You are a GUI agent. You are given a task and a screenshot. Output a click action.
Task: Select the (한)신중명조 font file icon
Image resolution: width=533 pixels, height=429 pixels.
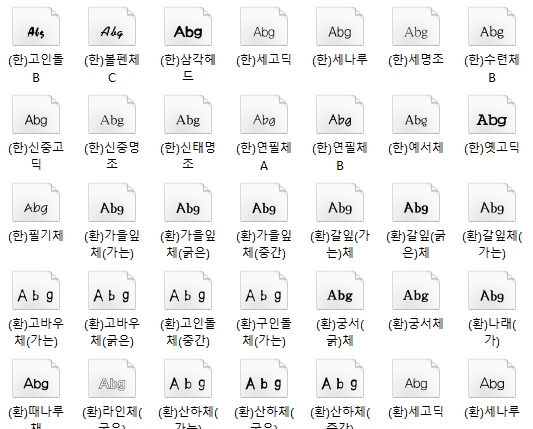[x=112, y=115]
